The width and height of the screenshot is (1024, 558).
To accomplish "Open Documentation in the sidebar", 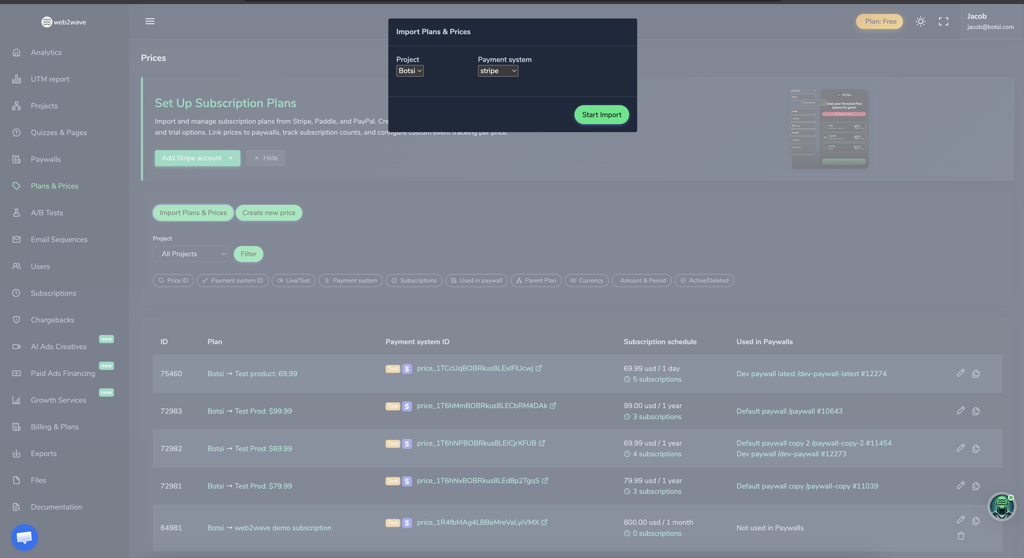I will click(x=56, y=507).
